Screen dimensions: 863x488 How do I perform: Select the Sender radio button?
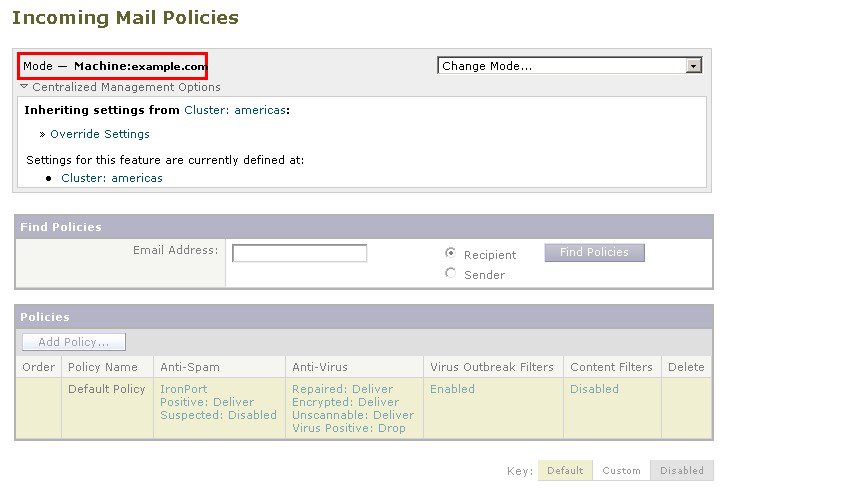450,273
